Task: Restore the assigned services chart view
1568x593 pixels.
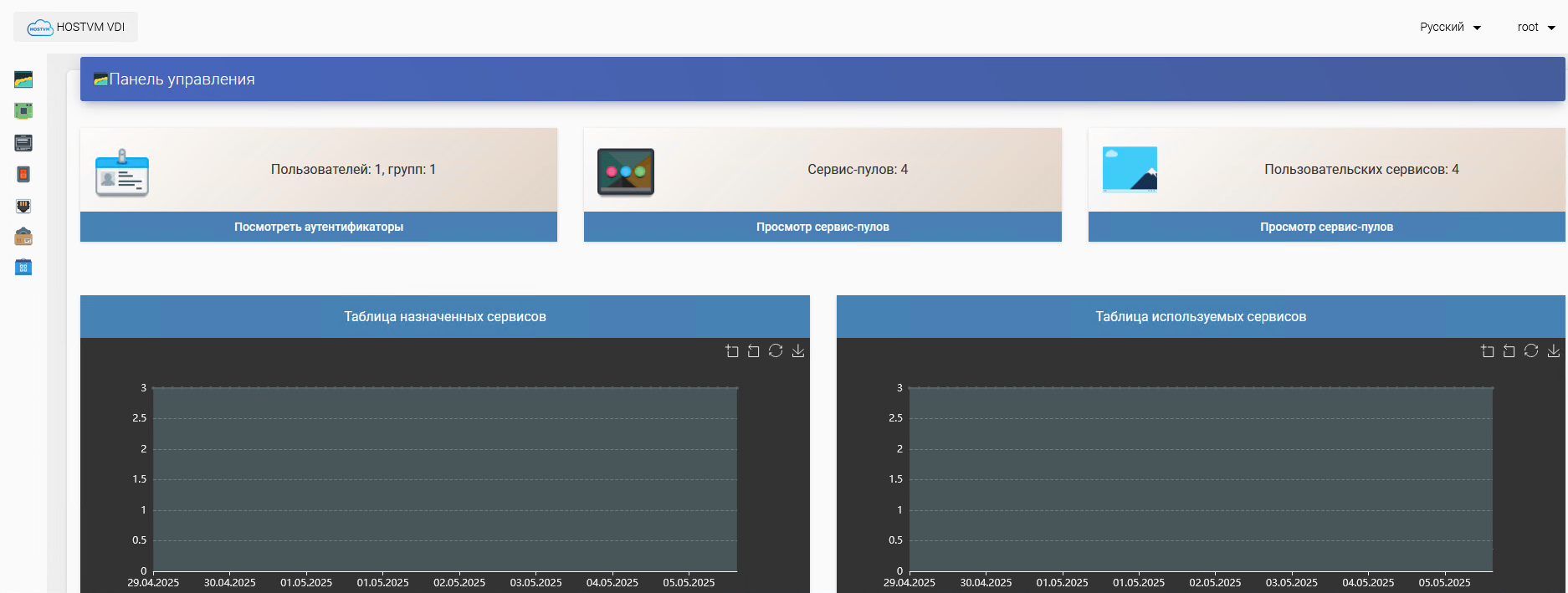Action: [776, 350]
